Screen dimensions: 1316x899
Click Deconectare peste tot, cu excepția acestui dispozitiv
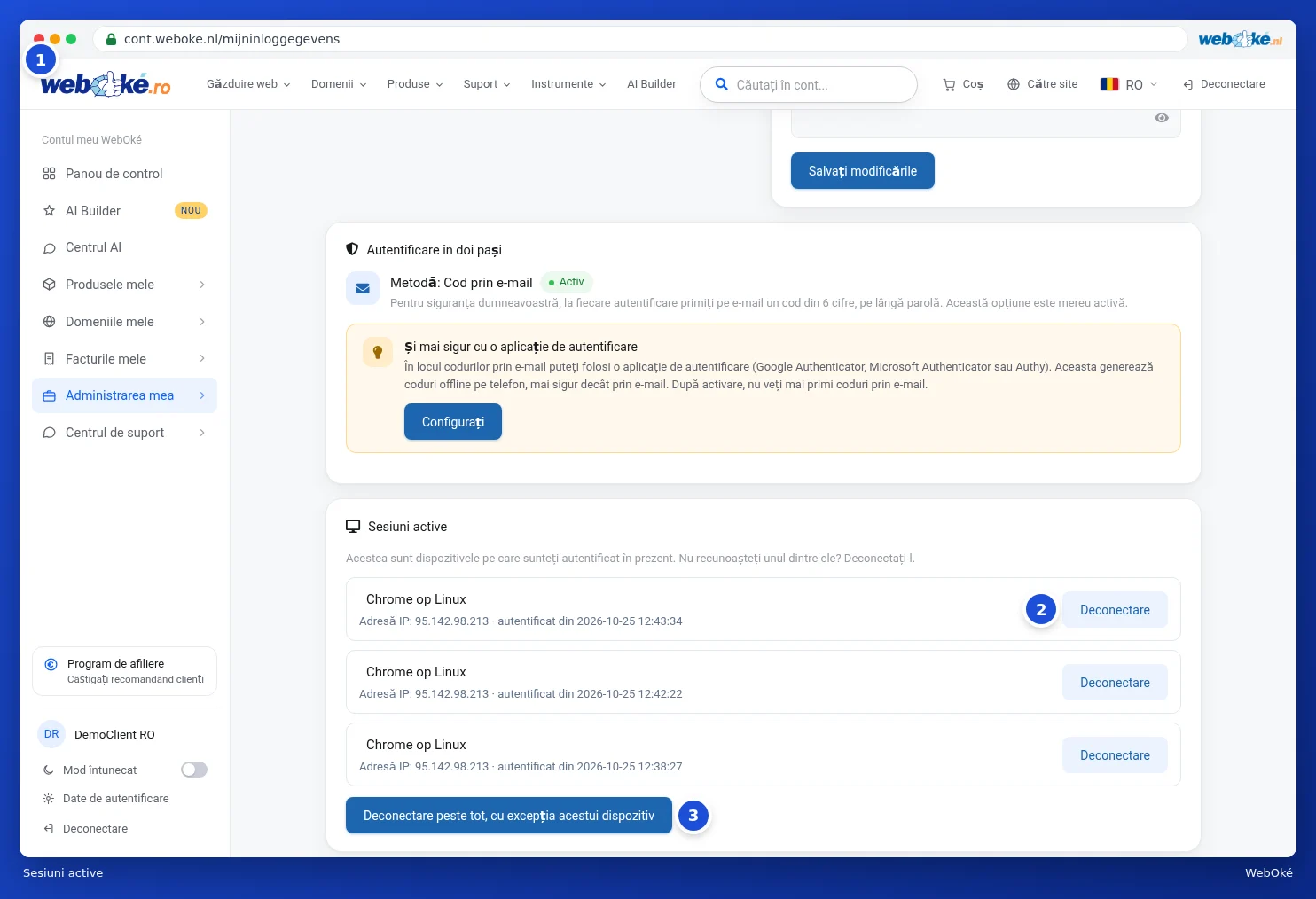[509, 816]
